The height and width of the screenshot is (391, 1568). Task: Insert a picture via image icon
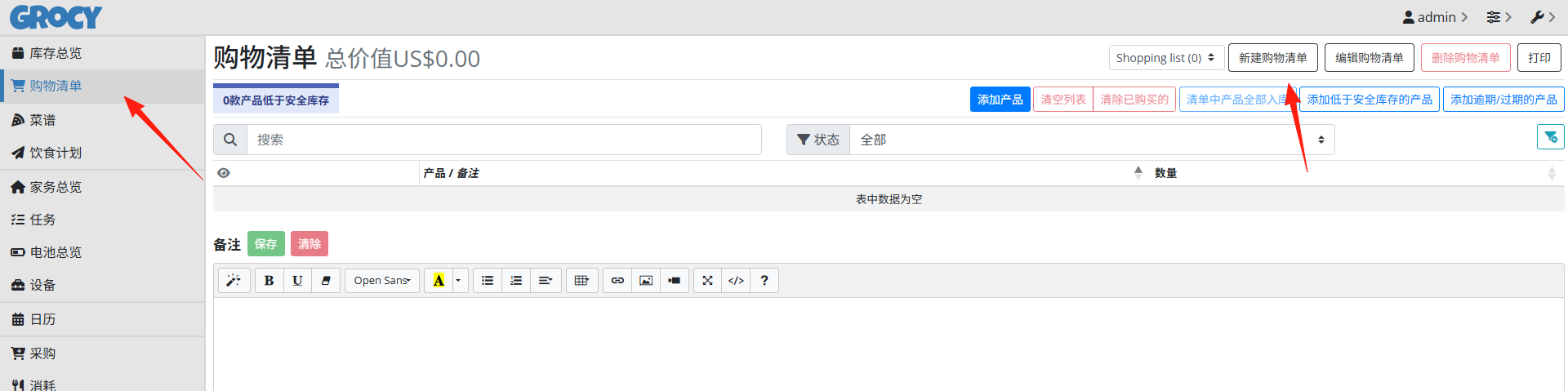pos(646,281)
